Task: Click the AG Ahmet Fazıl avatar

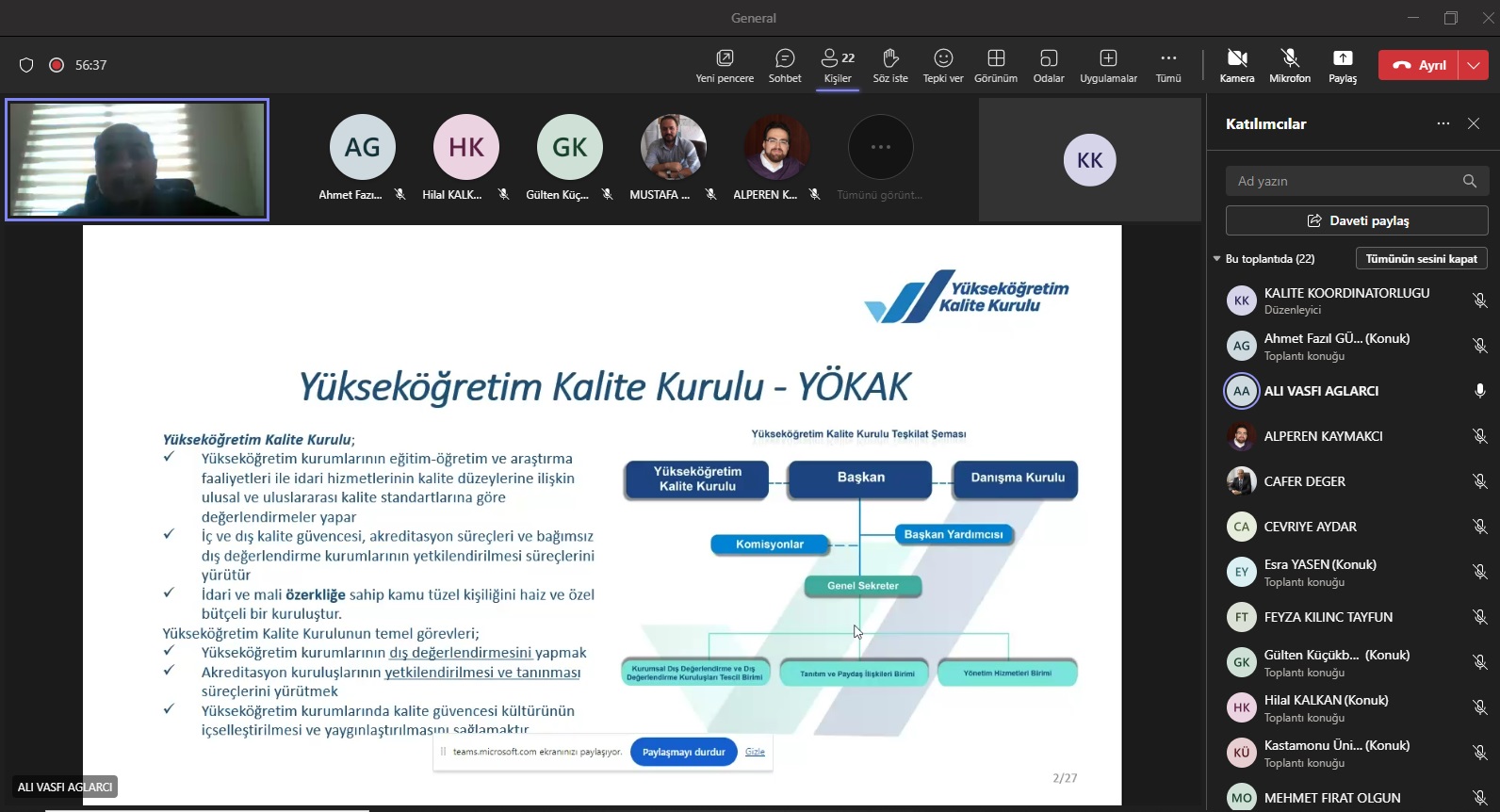Action: pos(363,147)
